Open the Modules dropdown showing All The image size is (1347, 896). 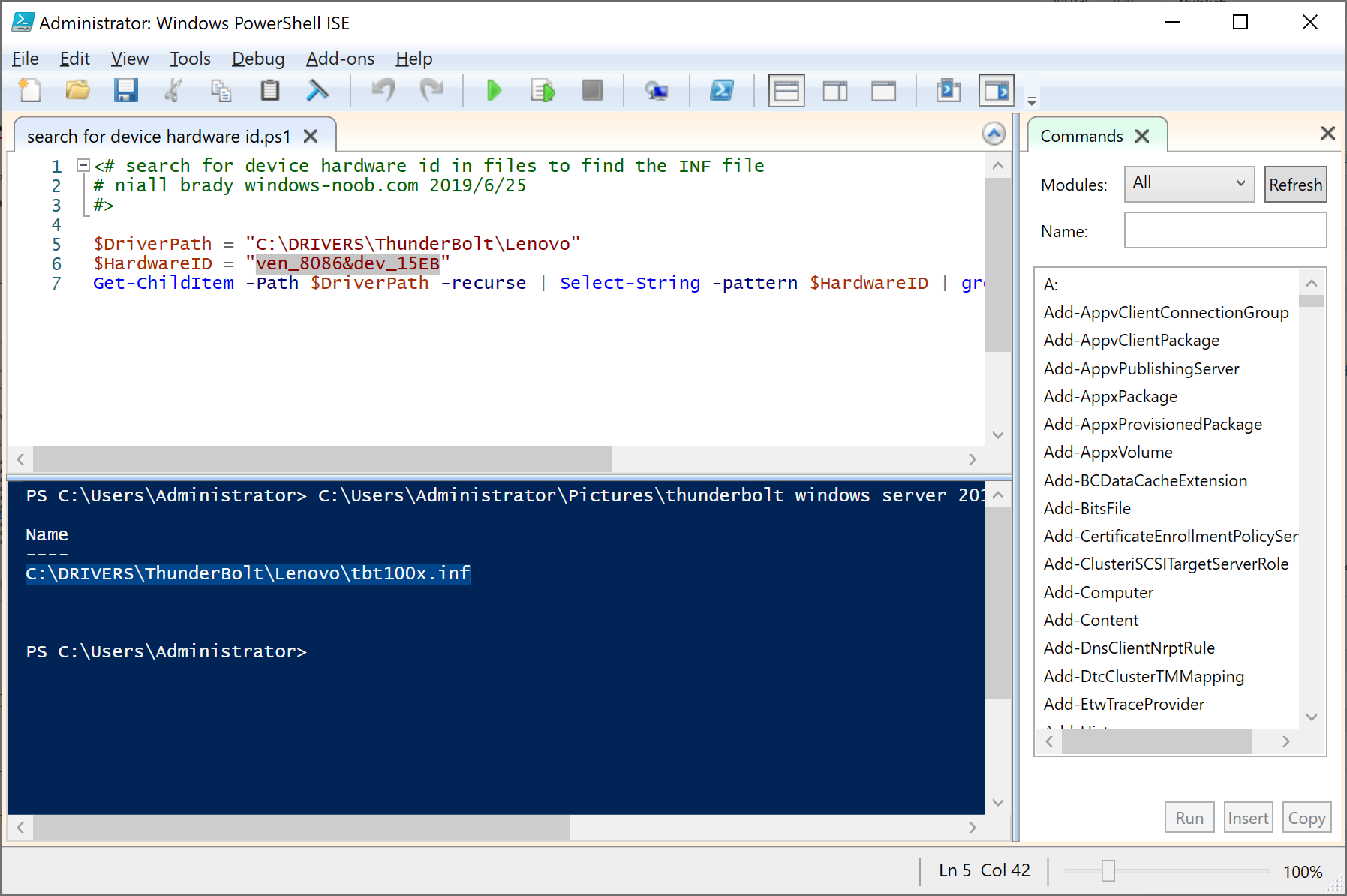1189,184
